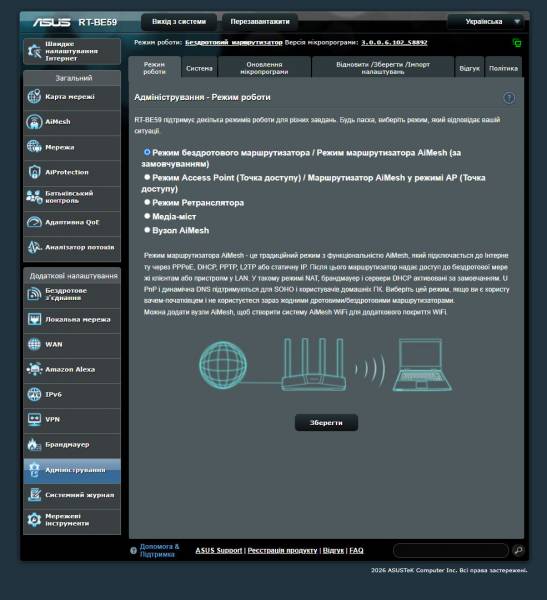Select wireless router mode radio button
This screenshot has height=600, width=547.
click(147, 152)
